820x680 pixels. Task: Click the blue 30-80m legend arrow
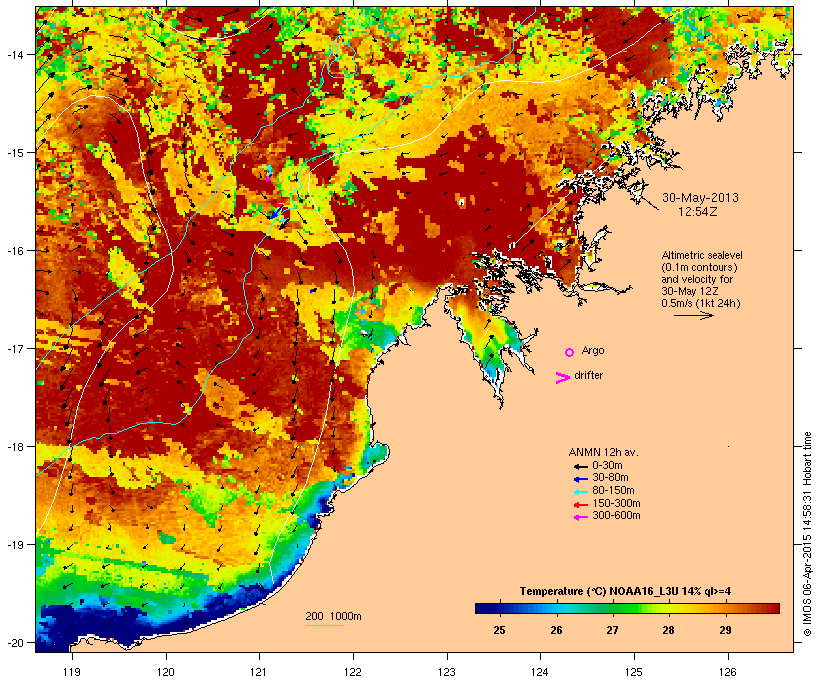pyautogui.click(x=580, y=479)
